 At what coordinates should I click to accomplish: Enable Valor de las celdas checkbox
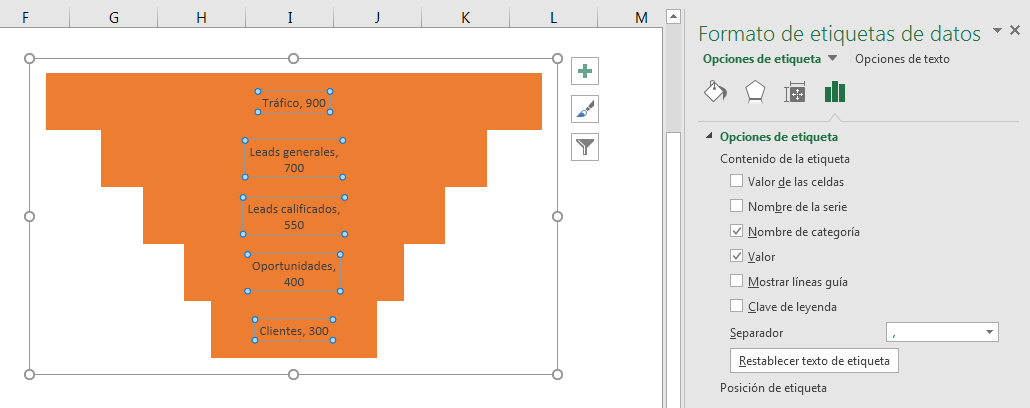[x=736, y=181]
